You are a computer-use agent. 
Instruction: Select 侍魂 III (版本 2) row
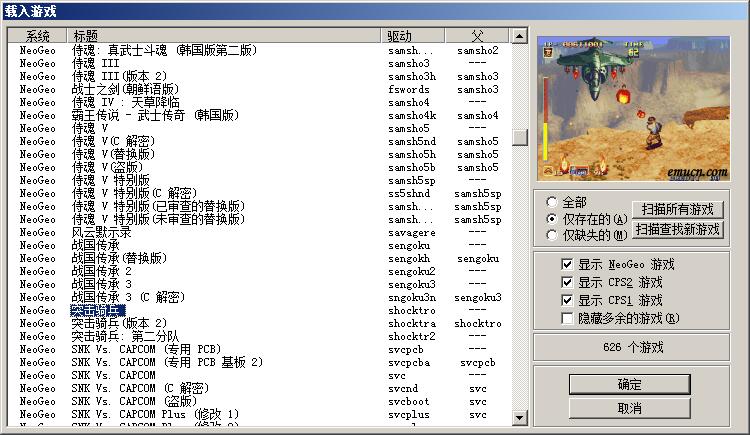(x=259, y=76)
